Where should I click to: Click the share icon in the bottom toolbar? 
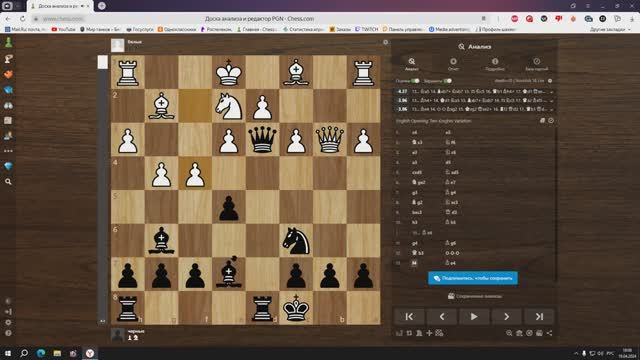tap(549, 333)
